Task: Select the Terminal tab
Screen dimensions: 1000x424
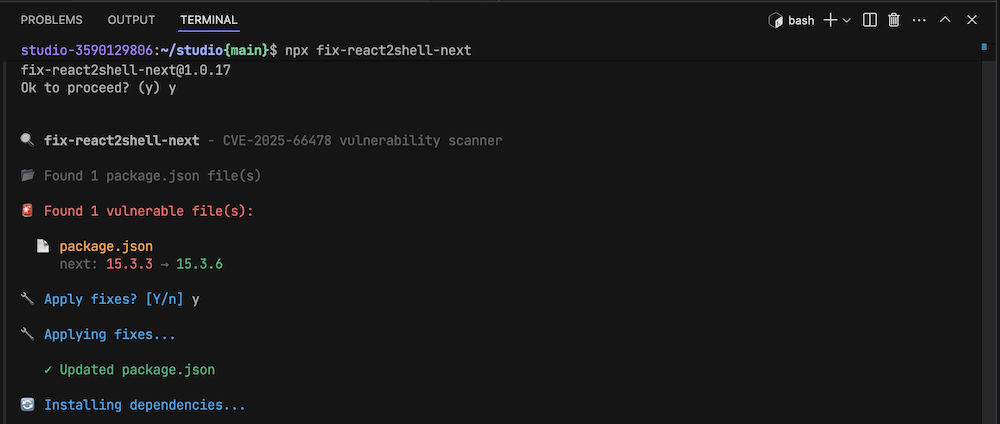Action: (x=209, y=20)
